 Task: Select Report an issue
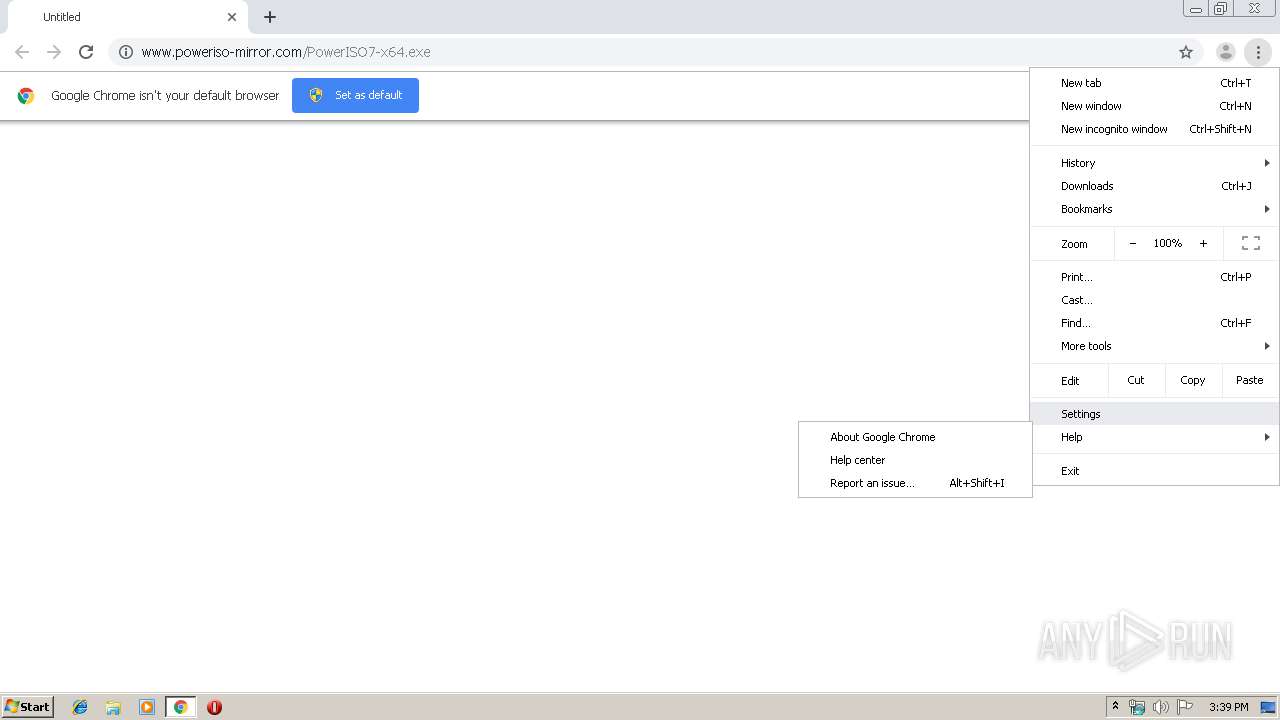[915, 483]
